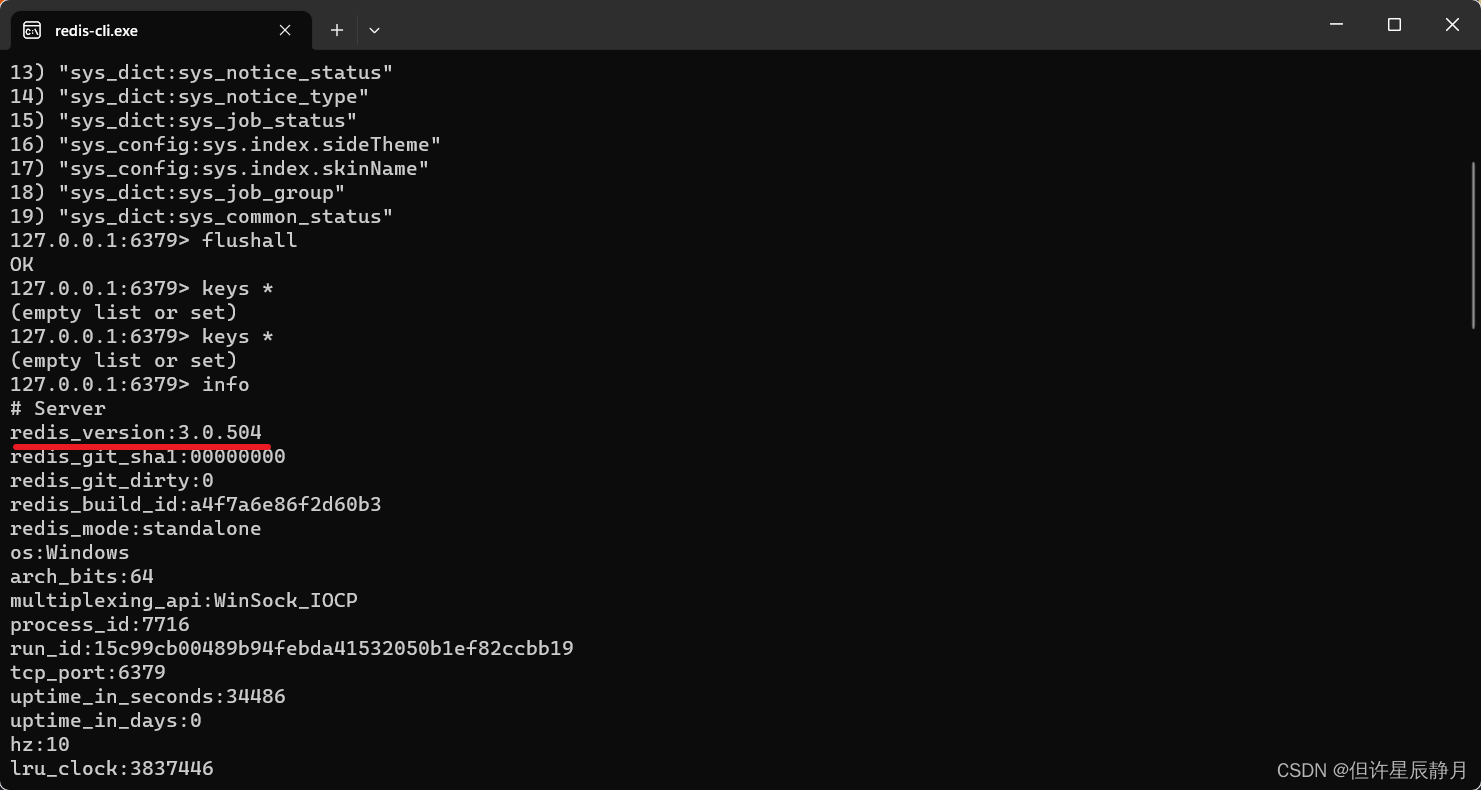Image resolution: width=1481 pixels, height=790 pixels.
Task: Open the new tab dropdown chevron
Action: [x=374, y=31]
